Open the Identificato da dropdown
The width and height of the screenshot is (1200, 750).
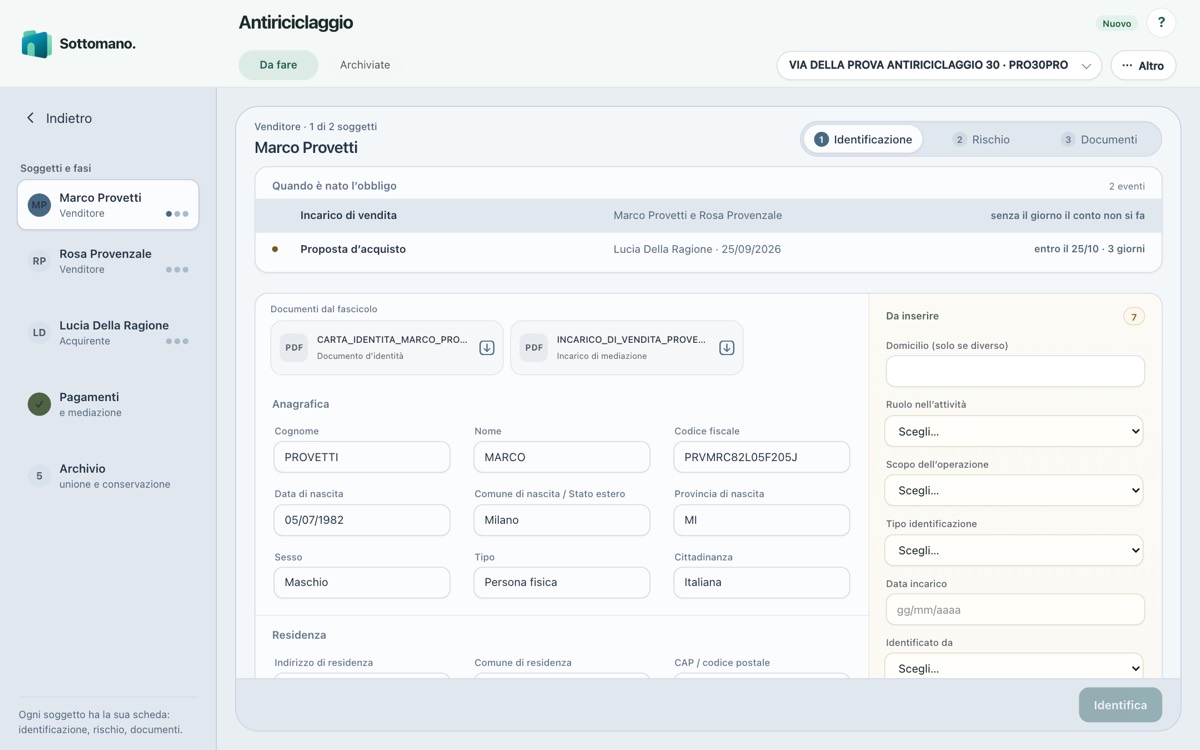[1014, 668]
